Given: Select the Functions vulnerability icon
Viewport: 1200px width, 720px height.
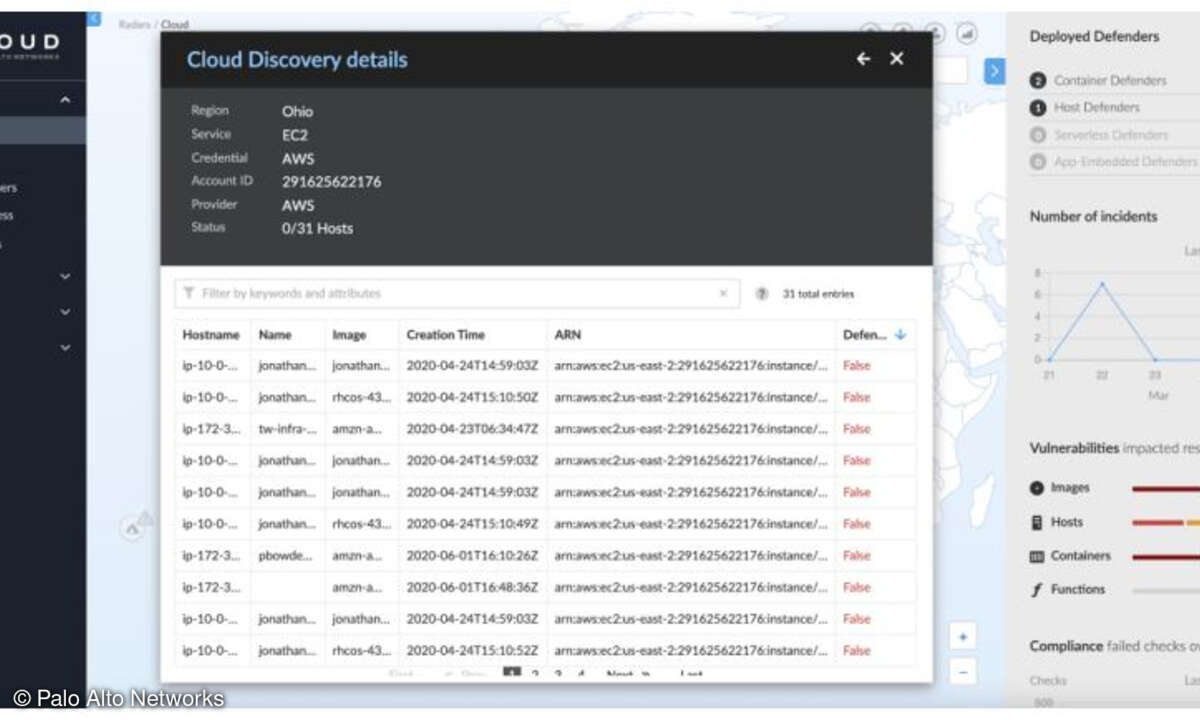Looking at the screenshot, I should [1037, 590].
